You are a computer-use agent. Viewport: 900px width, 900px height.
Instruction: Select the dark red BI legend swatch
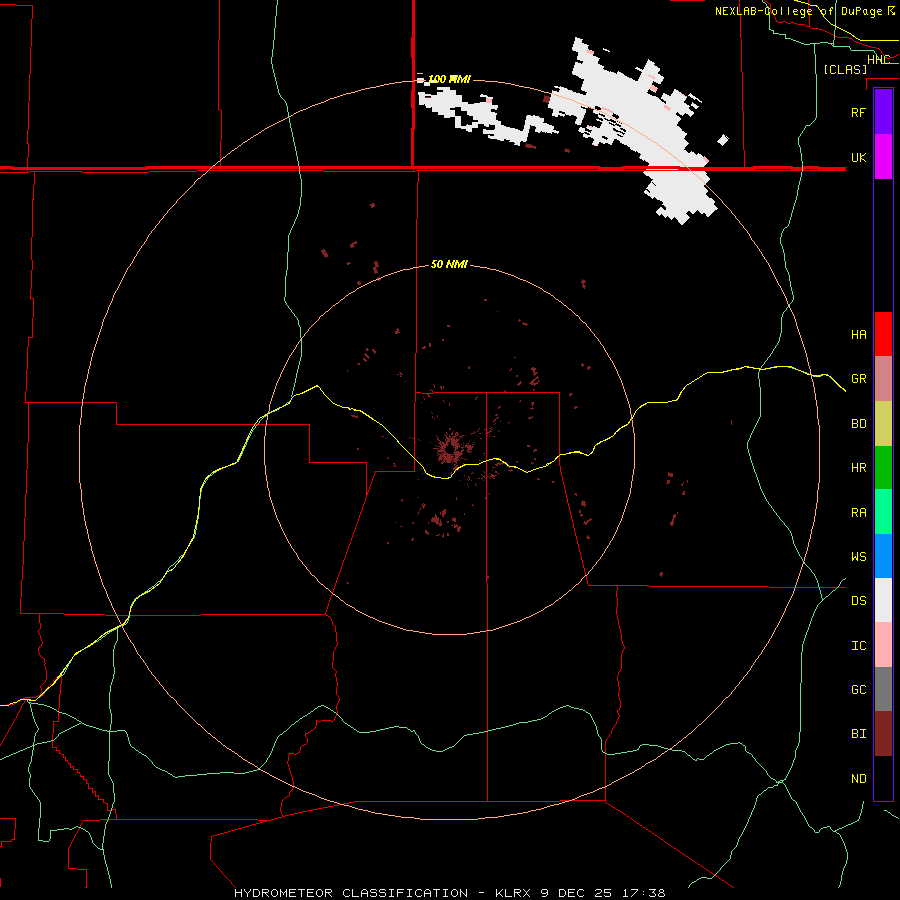pyautogui.click(x=883, y=734)
